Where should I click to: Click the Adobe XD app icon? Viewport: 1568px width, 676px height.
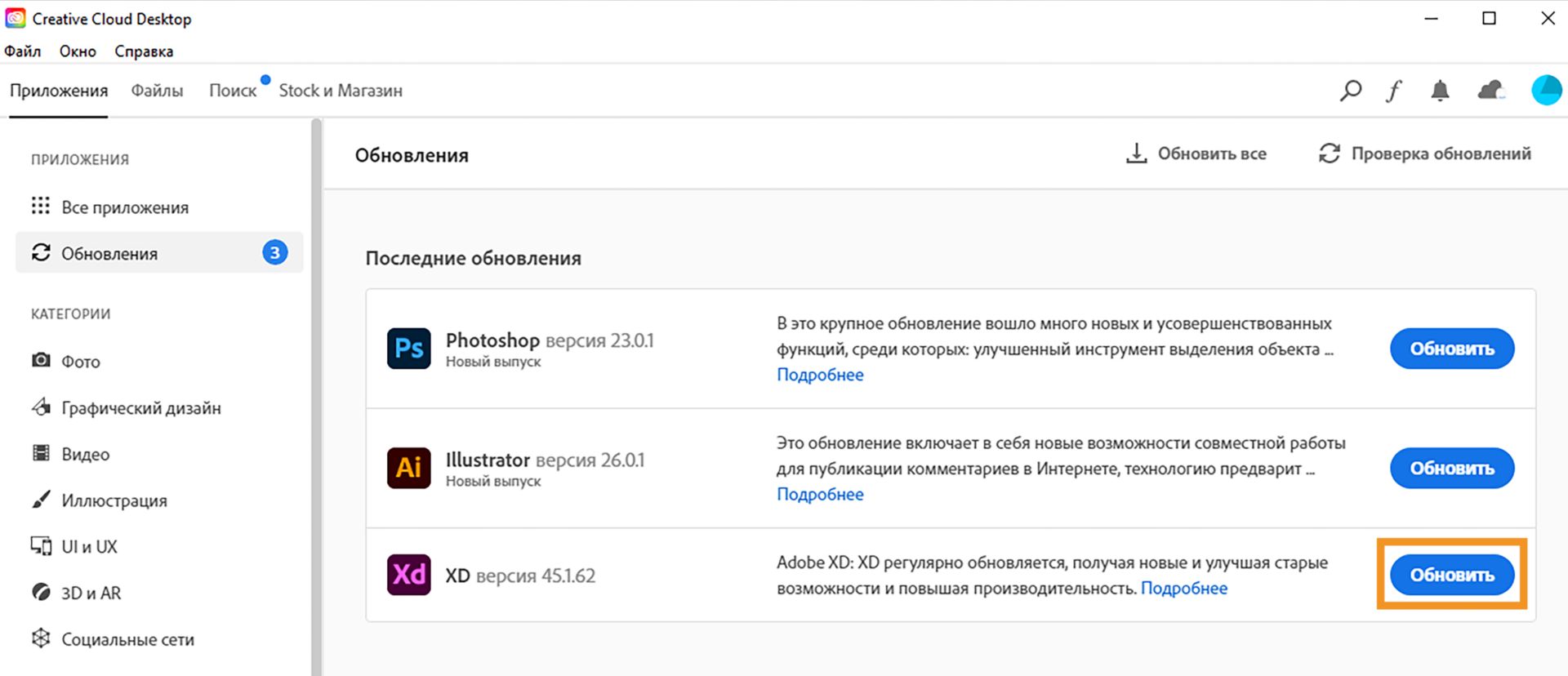coord(408,575)
